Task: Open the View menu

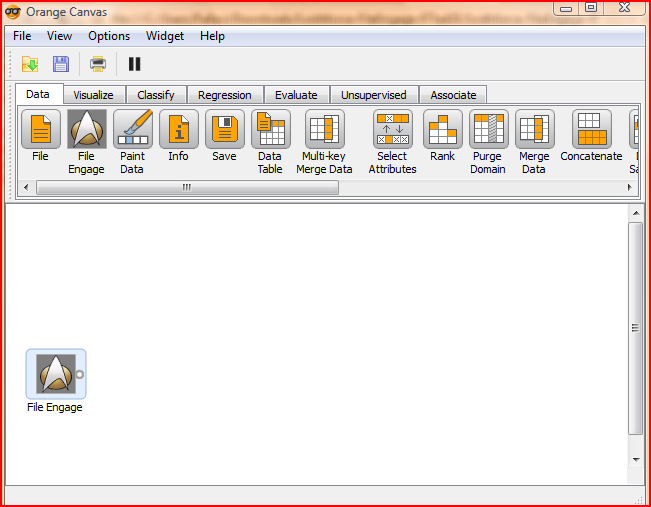Action: (x=59, y=36)
